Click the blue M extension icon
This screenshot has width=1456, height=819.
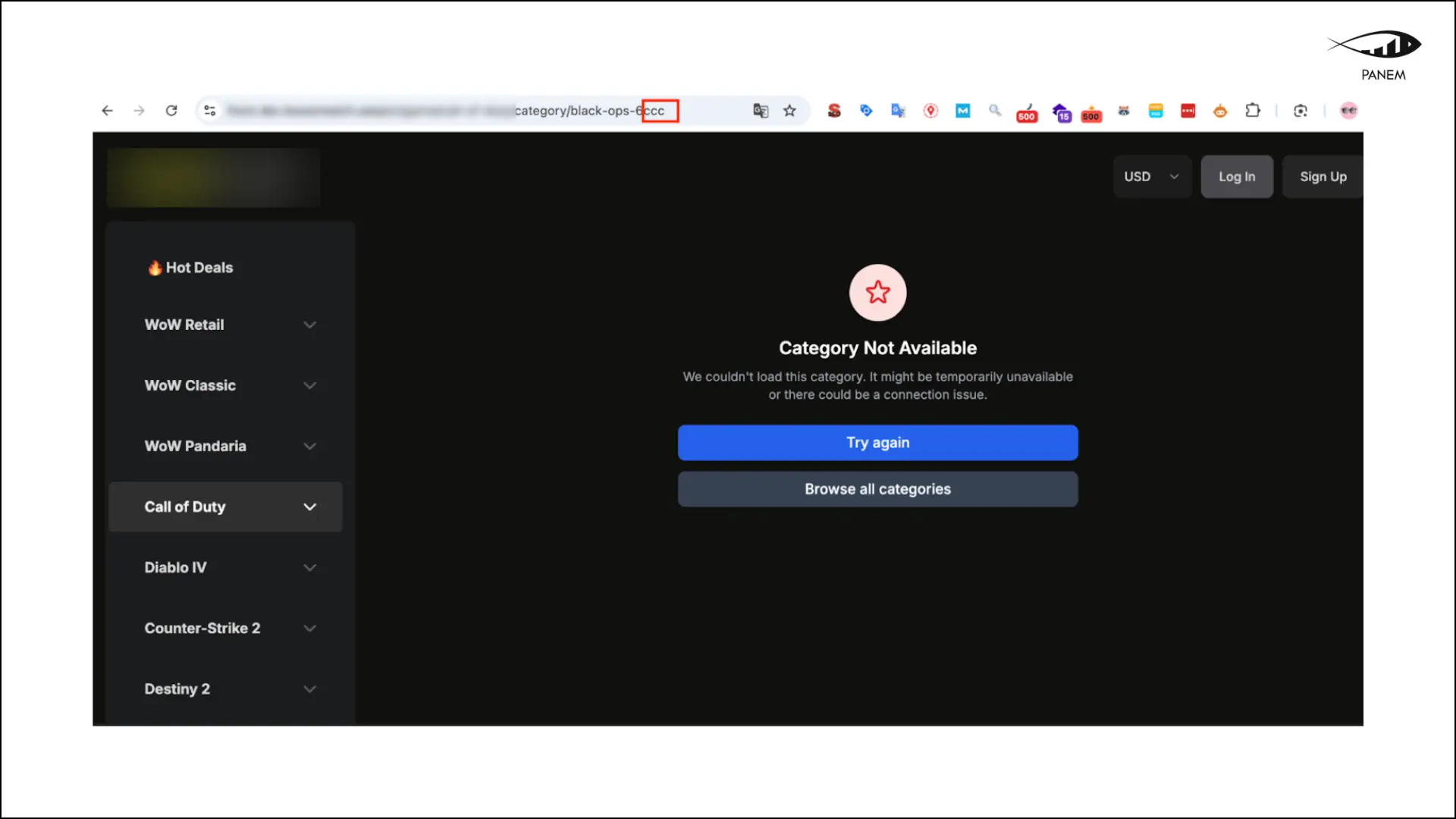click(962, 111)
